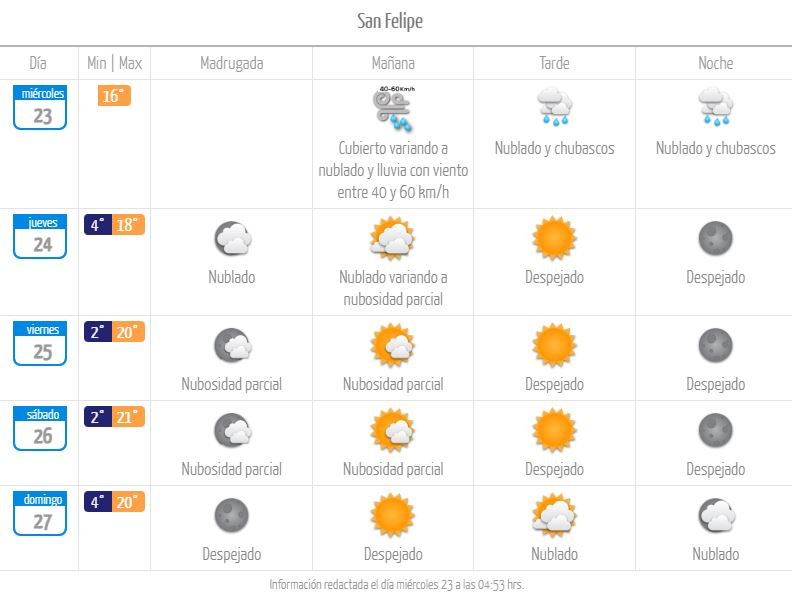This screenshot has height=596, width=792.
Task: Click miércoles Noche rain showers cloud icon
Action: (x=716, y=107)
